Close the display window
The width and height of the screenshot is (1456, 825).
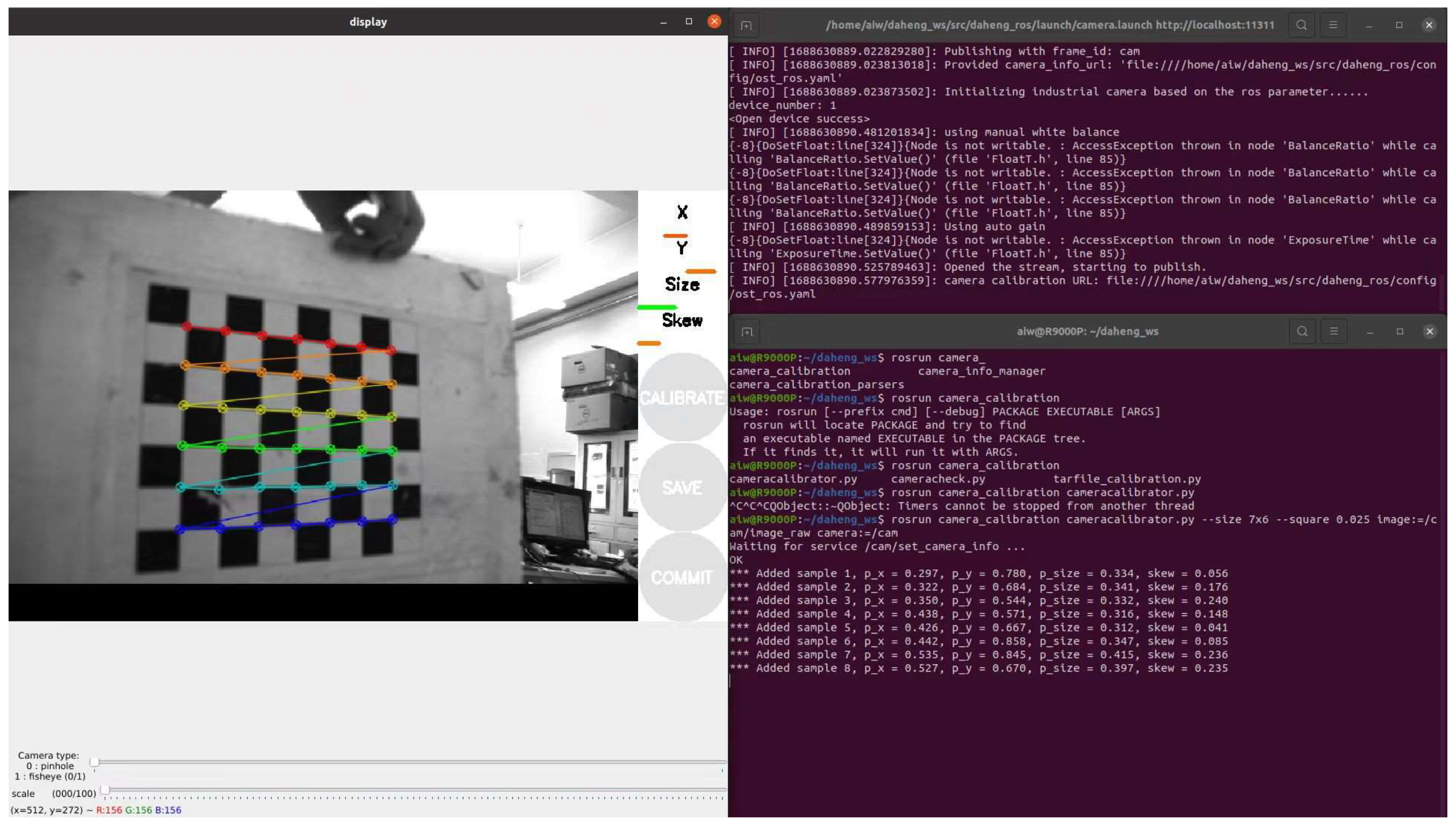coord(714,21)
